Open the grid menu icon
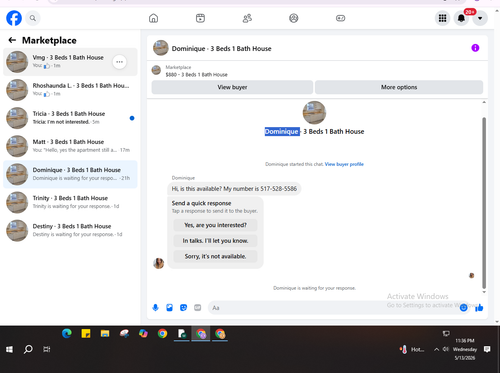 (442, 18)
